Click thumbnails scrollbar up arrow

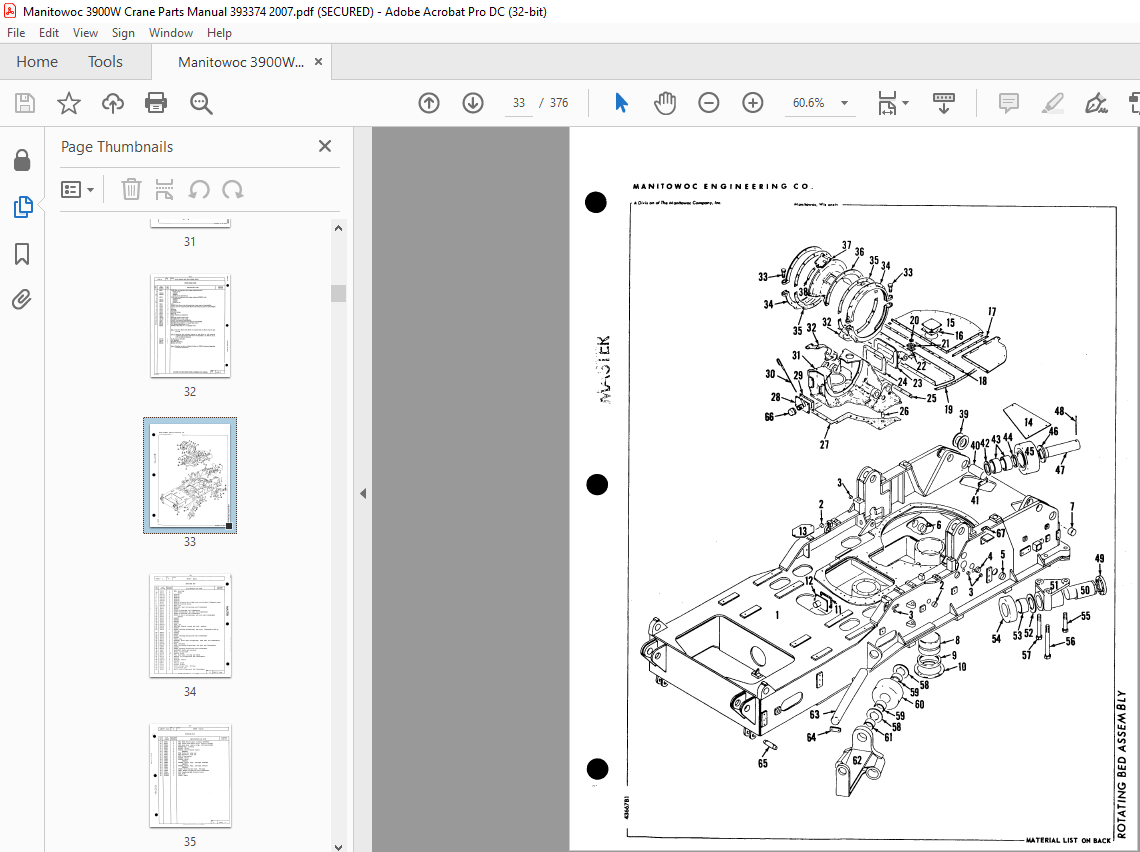point(338,228)
